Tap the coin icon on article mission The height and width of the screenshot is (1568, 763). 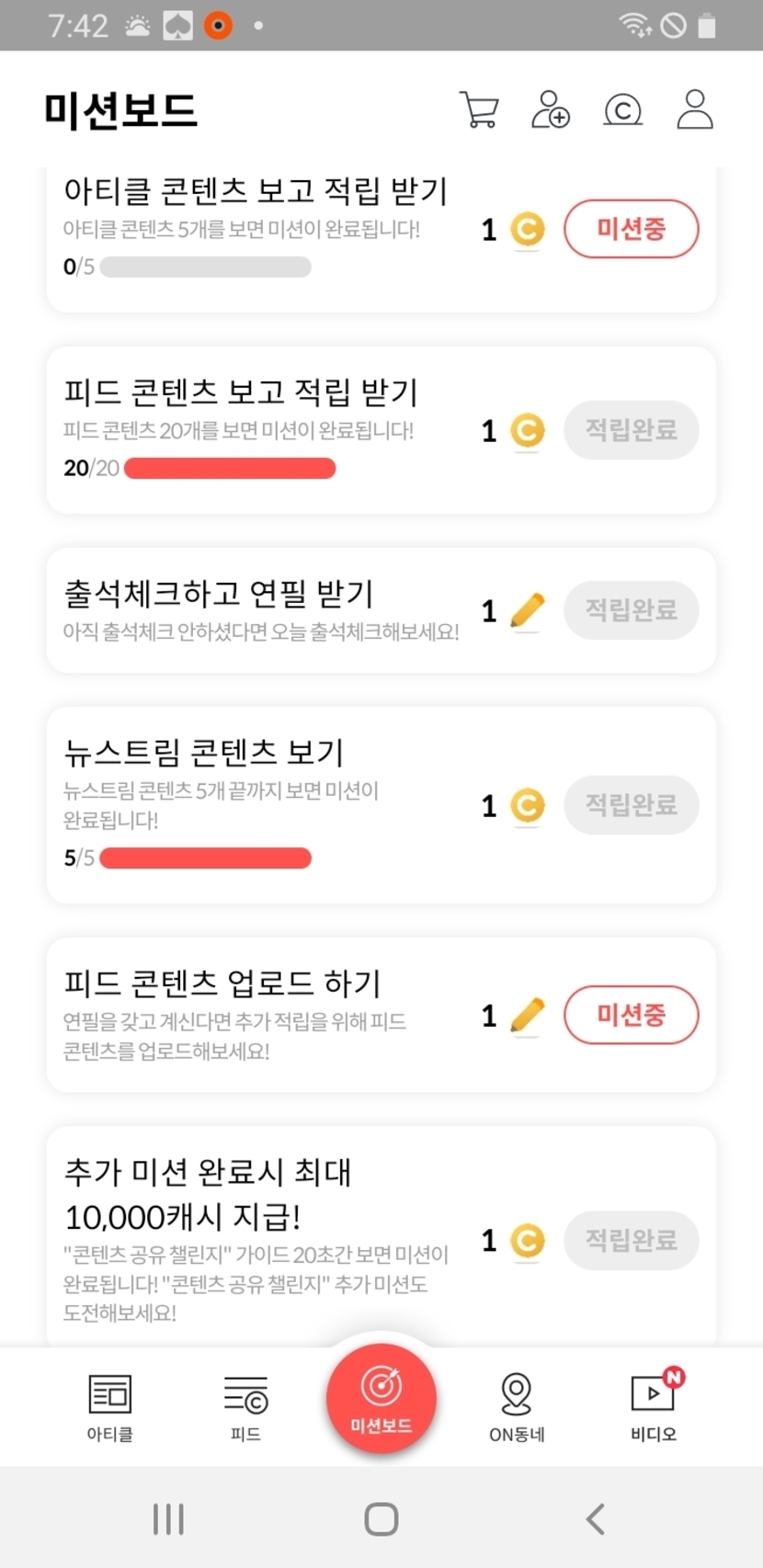click(527, 230)
